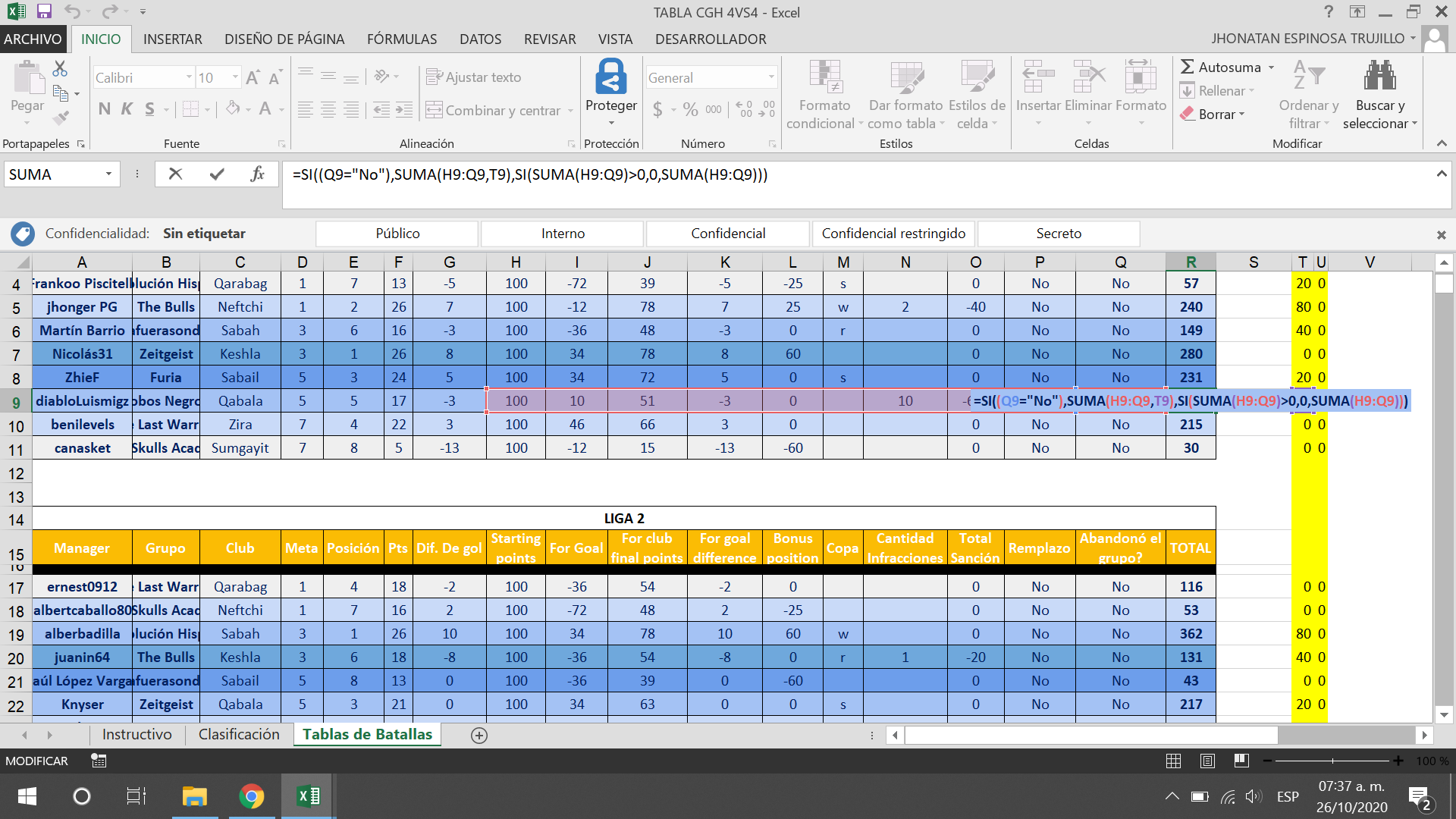Select Público confidentiality label
The height and width of the screenshot is (819, 1456).
click(x=397, y=234)
